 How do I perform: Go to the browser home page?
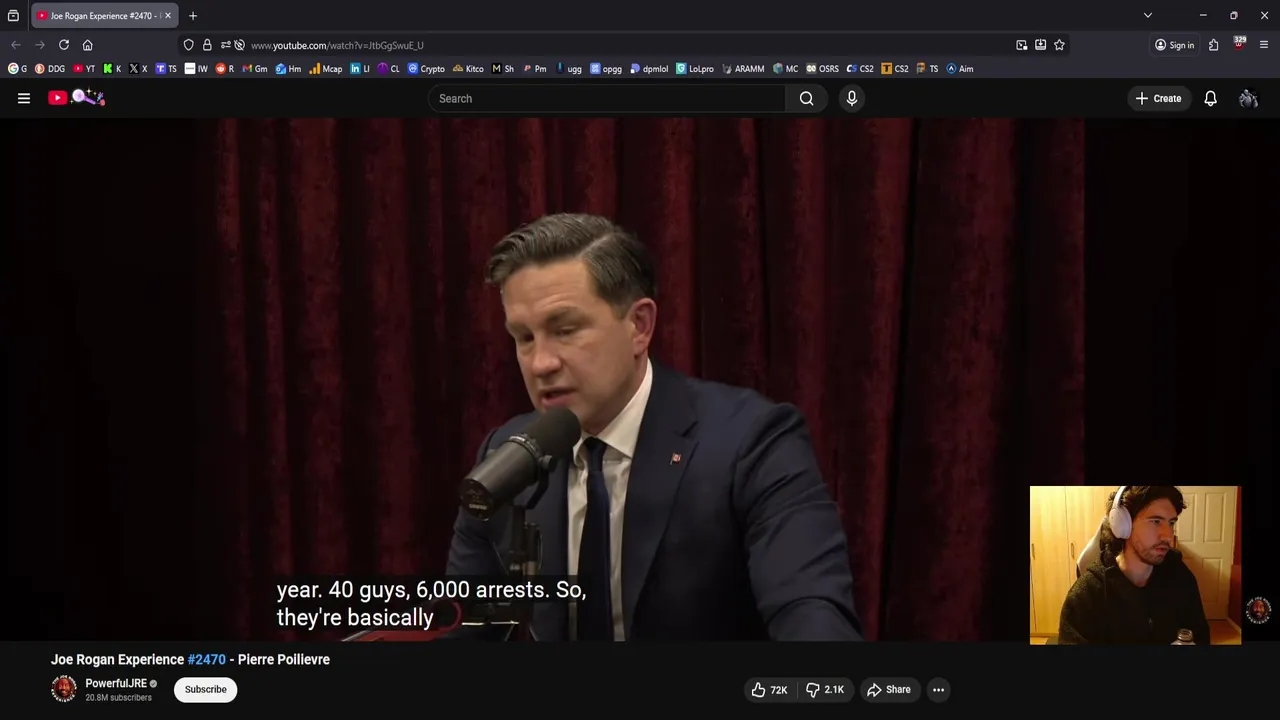click(x=88, y=45)
